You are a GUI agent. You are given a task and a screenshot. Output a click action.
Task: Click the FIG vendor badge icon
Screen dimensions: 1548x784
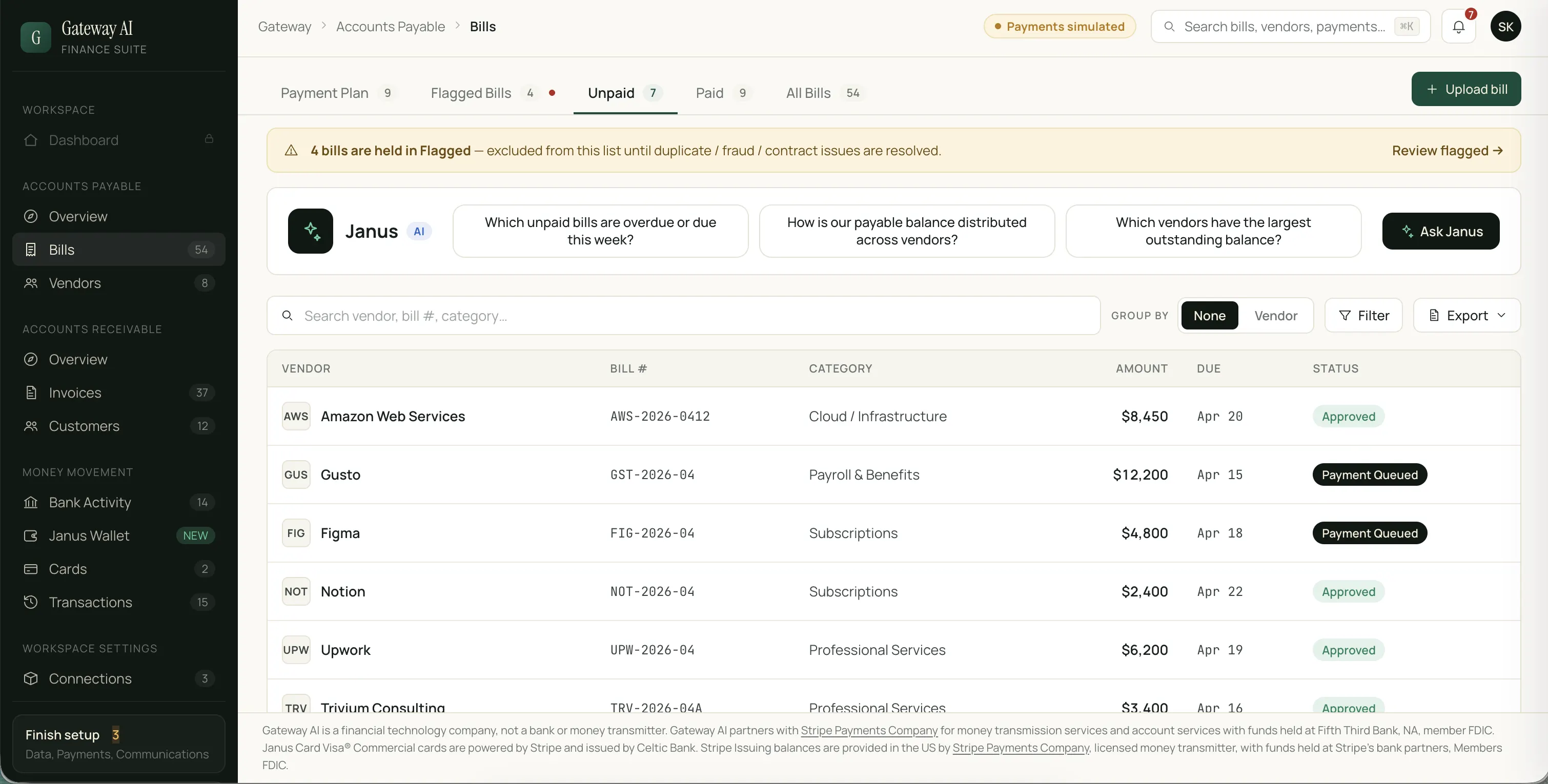(296, 533)
